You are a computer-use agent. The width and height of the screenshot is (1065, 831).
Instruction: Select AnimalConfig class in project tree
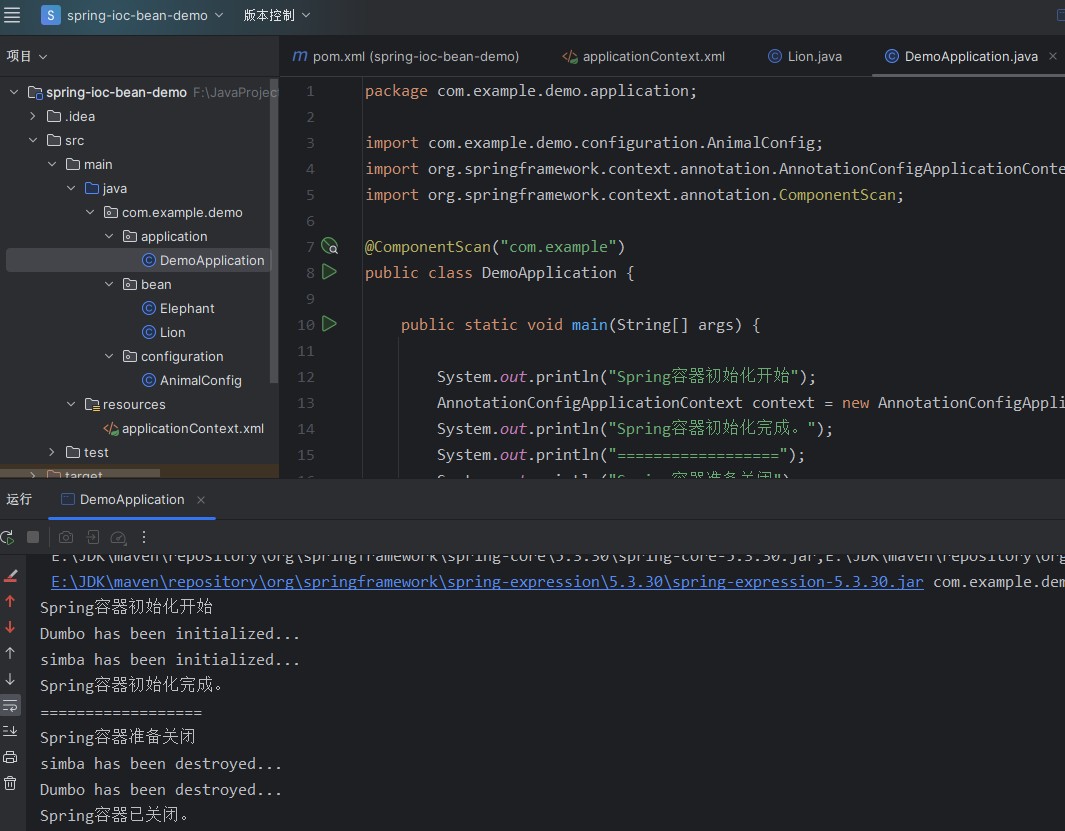(x=200, y=380)
